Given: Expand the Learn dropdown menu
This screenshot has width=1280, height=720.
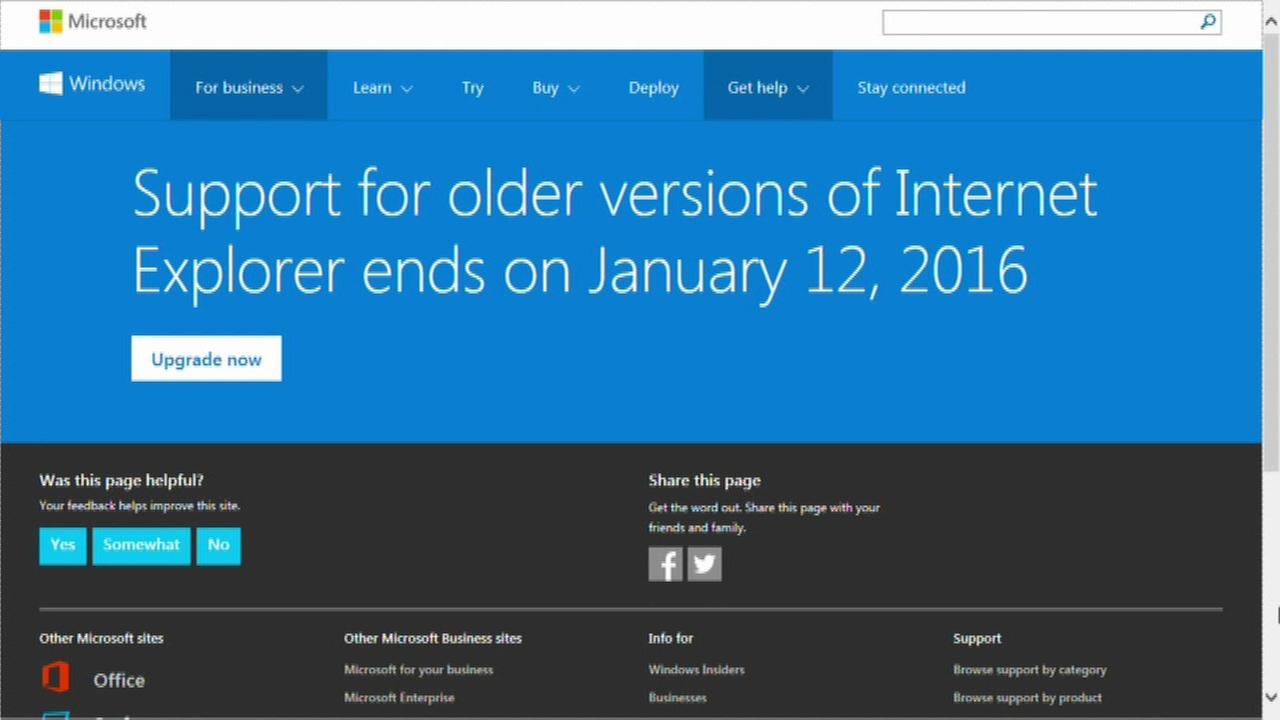Looking at the screenshot, I should tap(382, 87).
